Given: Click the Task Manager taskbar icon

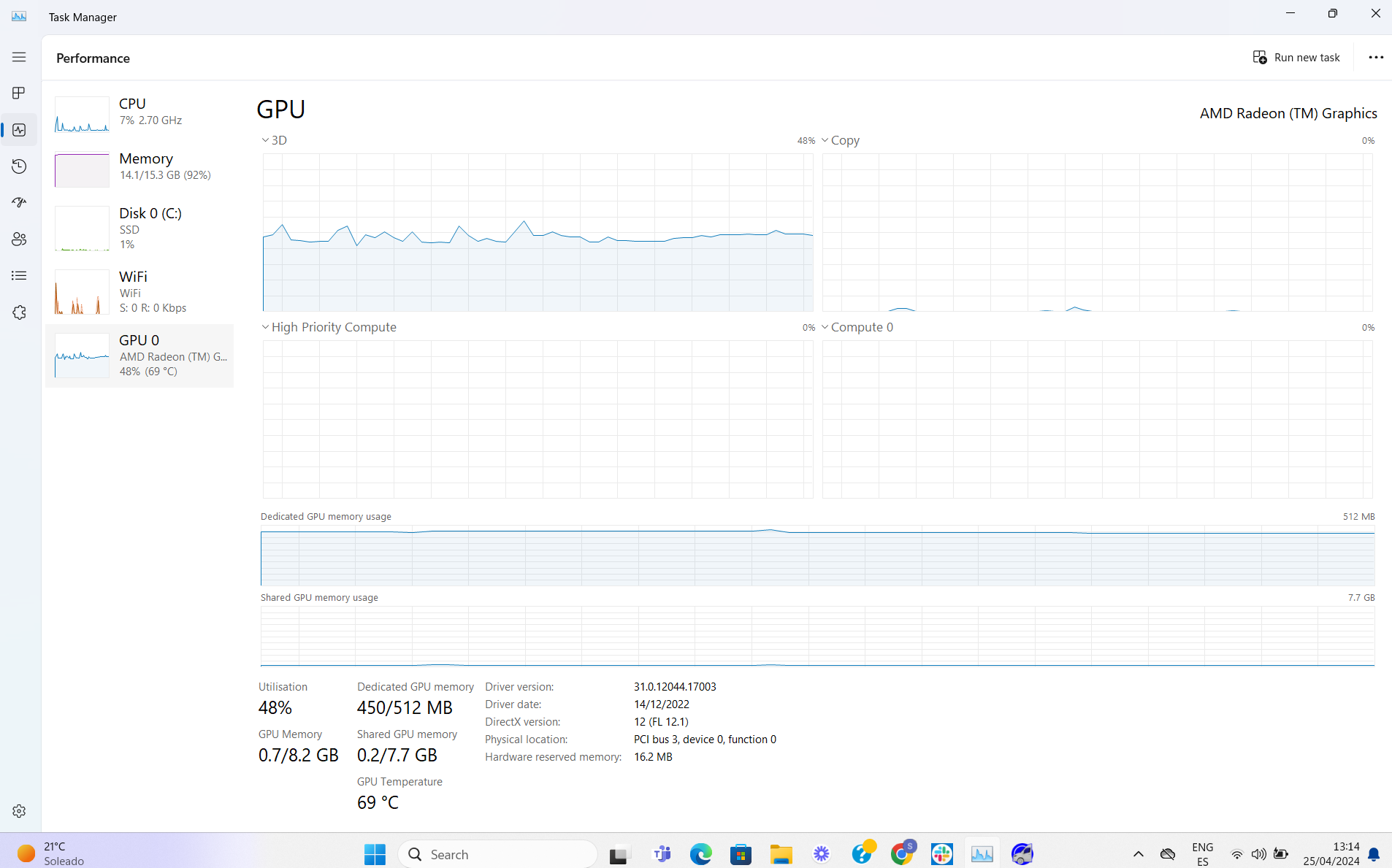Looking at the screenshot, I should point(982,854).
